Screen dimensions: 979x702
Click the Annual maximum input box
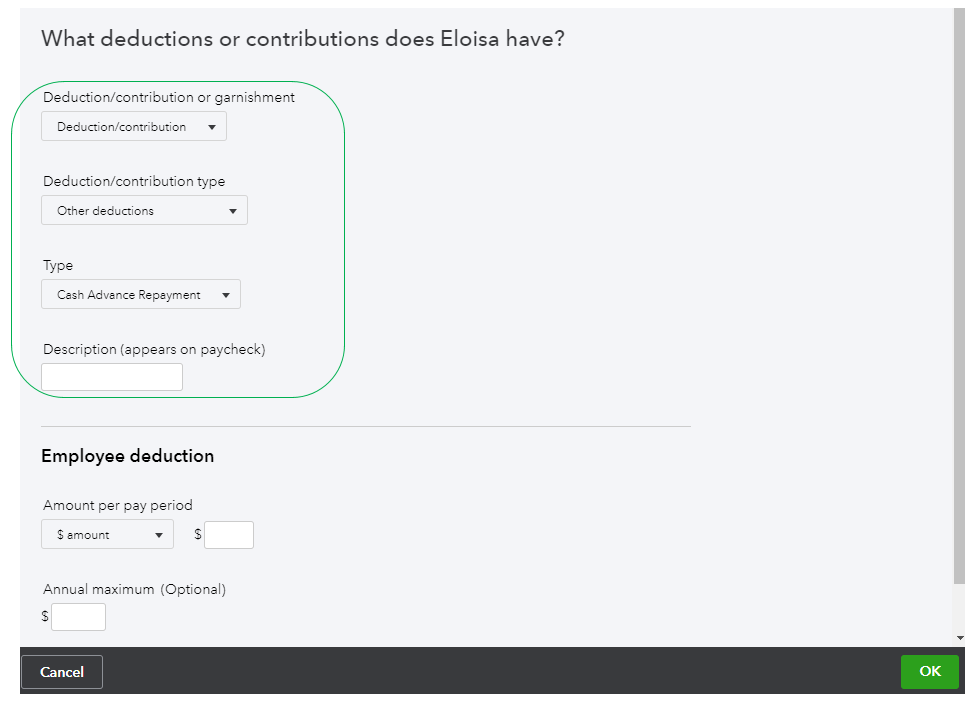(78, 617)
